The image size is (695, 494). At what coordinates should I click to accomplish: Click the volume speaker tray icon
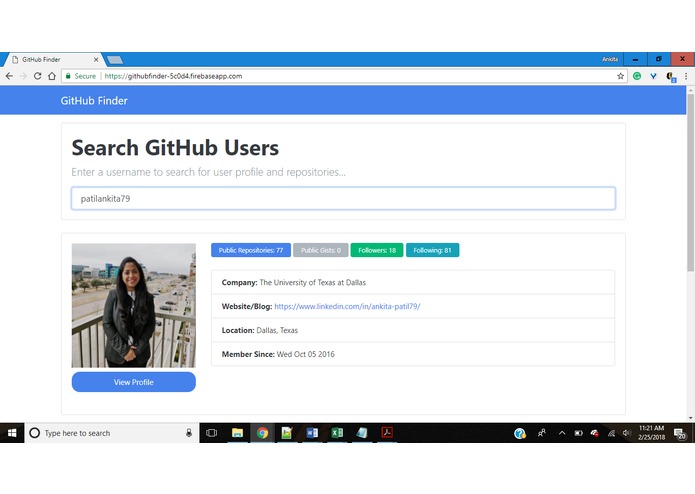click(x=626, y=433)
